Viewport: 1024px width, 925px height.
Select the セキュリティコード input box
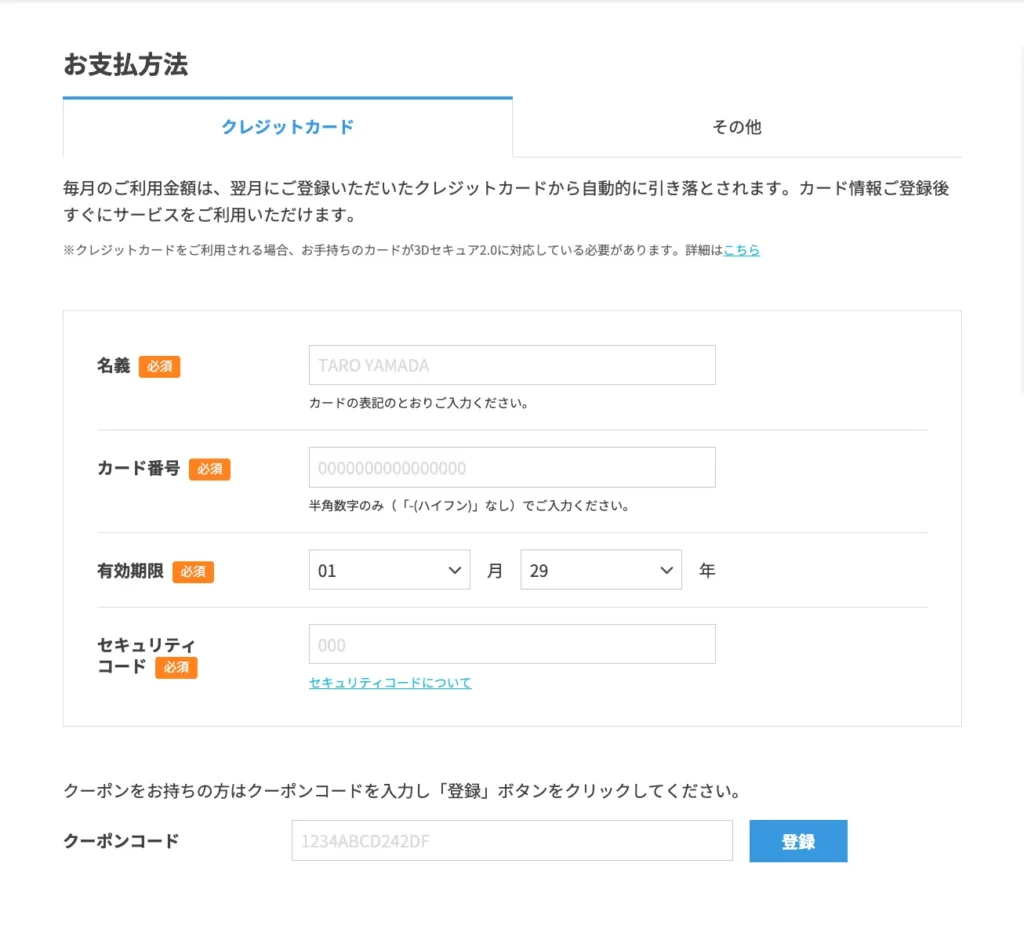(x=511, y=645)
